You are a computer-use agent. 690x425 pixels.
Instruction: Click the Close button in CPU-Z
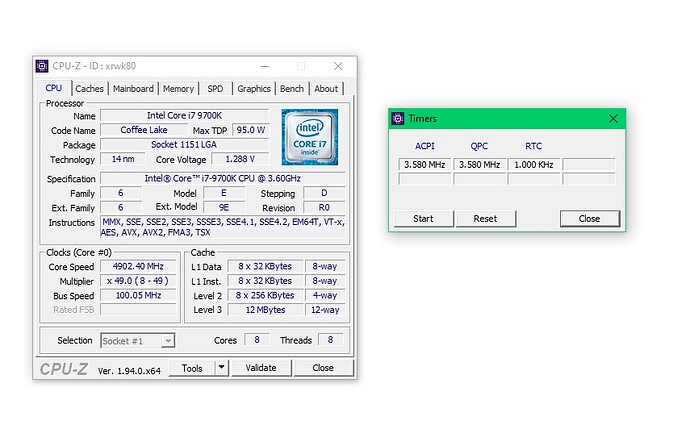(x=323, y=368)
